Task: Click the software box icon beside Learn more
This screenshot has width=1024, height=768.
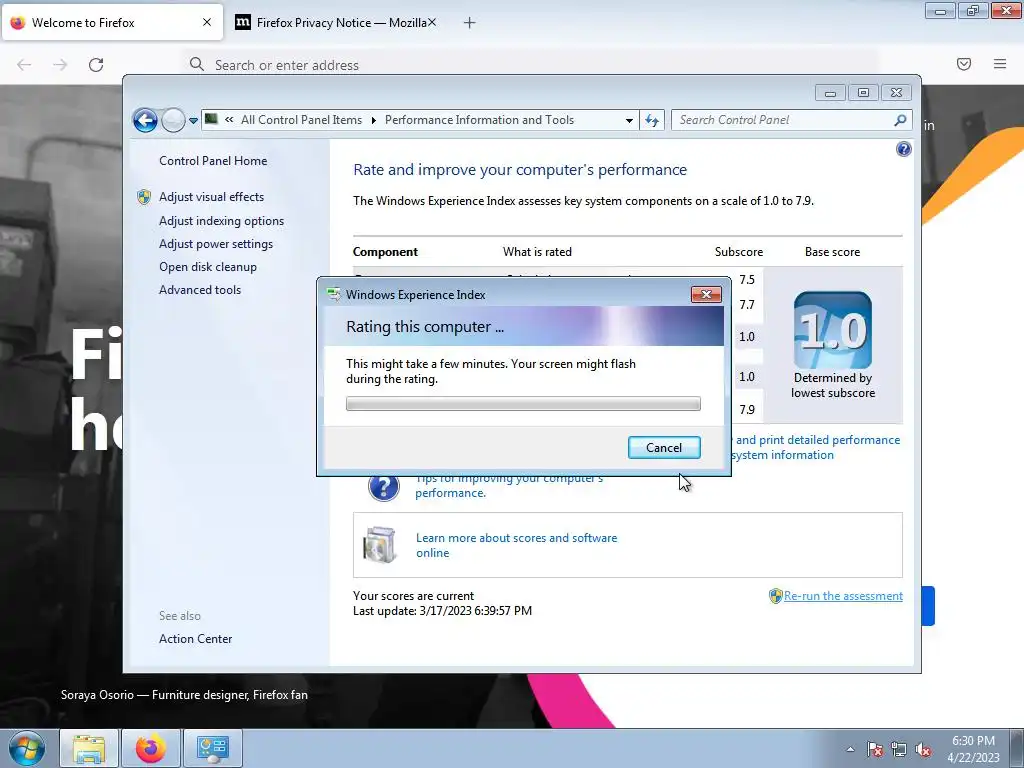Action: [x=379, y=545]
